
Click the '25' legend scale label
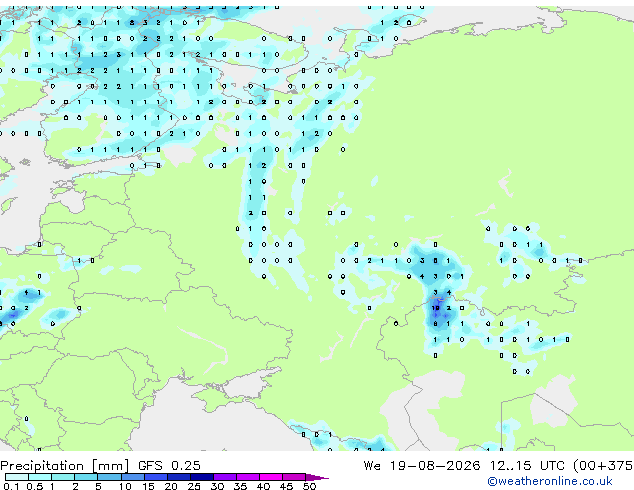tap(194, 486)
